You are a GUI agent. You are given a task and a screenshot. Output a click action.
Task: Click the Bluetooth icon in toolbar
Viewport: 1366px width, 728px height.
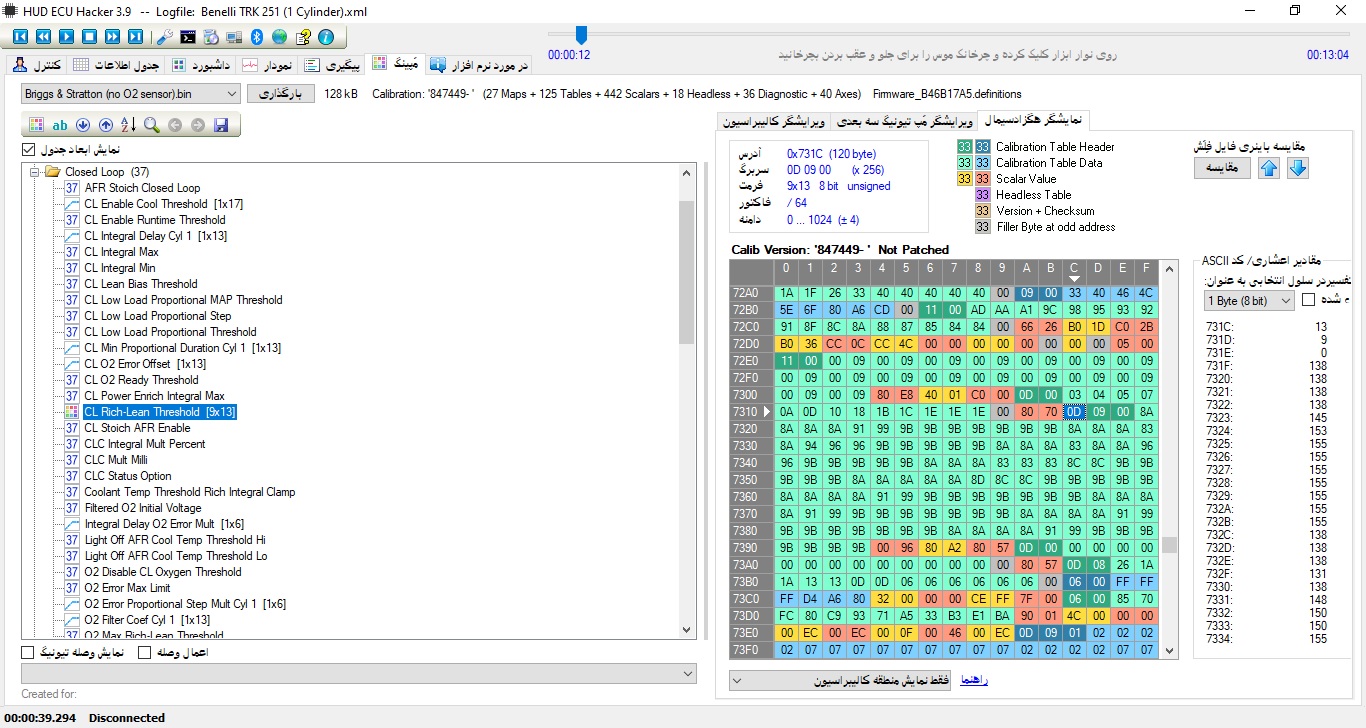point(256,37)
